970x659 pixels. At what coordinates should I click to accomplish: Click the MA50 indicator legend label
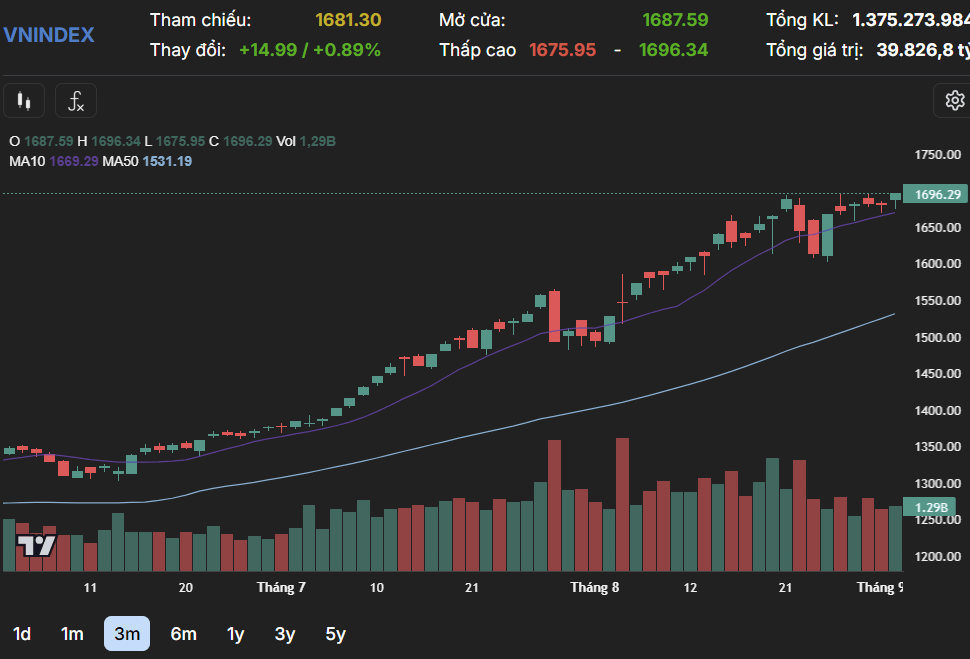click(120, 162)
